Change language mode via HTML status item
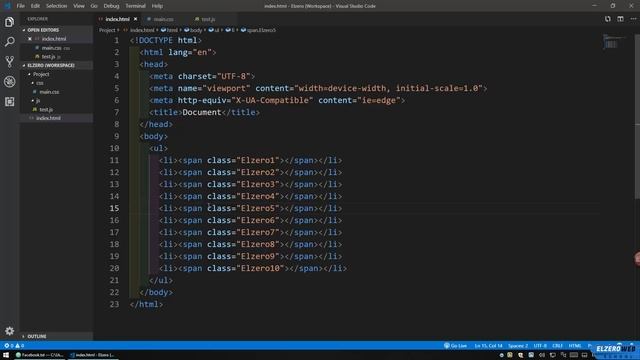The image size is (640, 360). pos(575,346)
